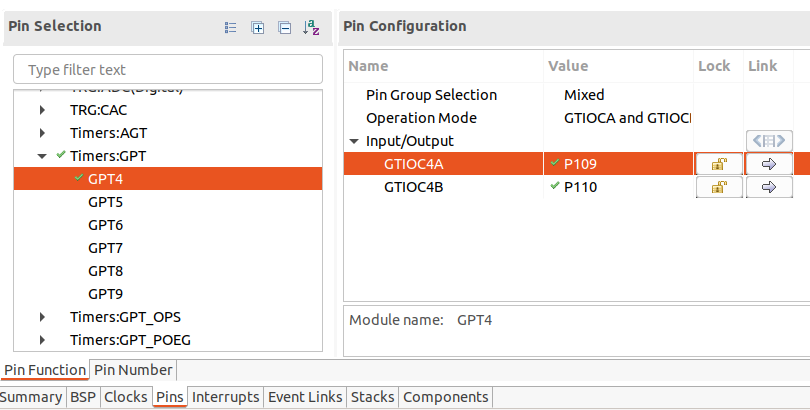Select GPT5 in the pin tree
This screenshot has height=410, width=810.
(x=105, y=202)
